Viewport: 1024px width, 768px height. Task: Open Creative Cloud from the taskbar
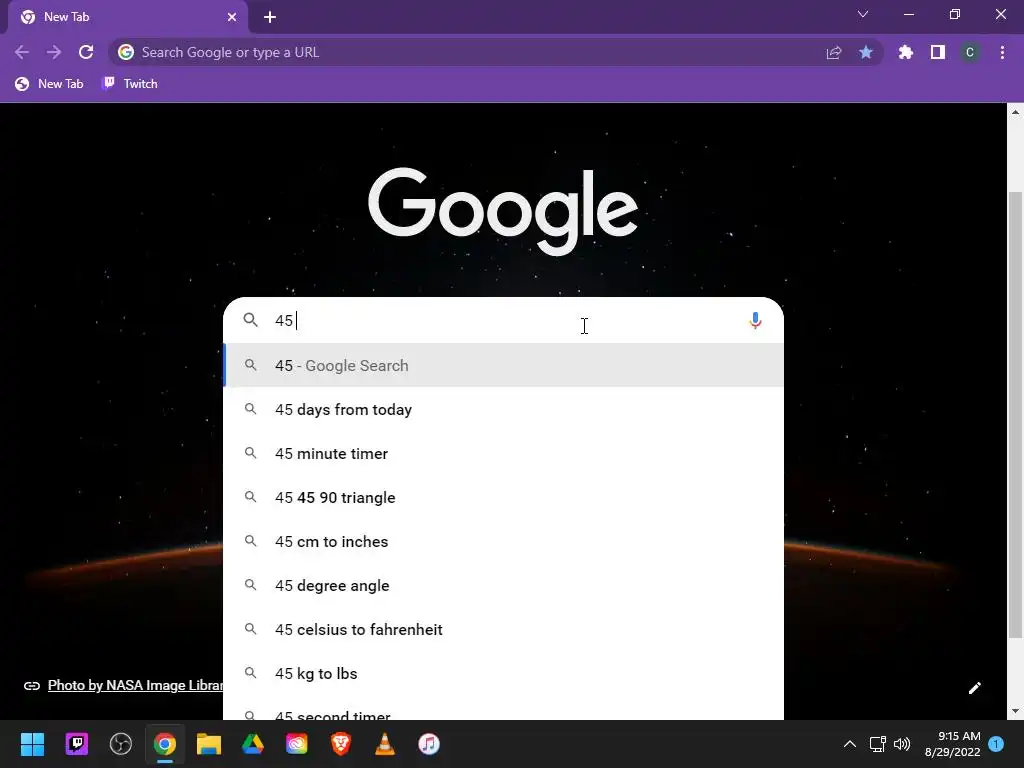pos(296,744)
